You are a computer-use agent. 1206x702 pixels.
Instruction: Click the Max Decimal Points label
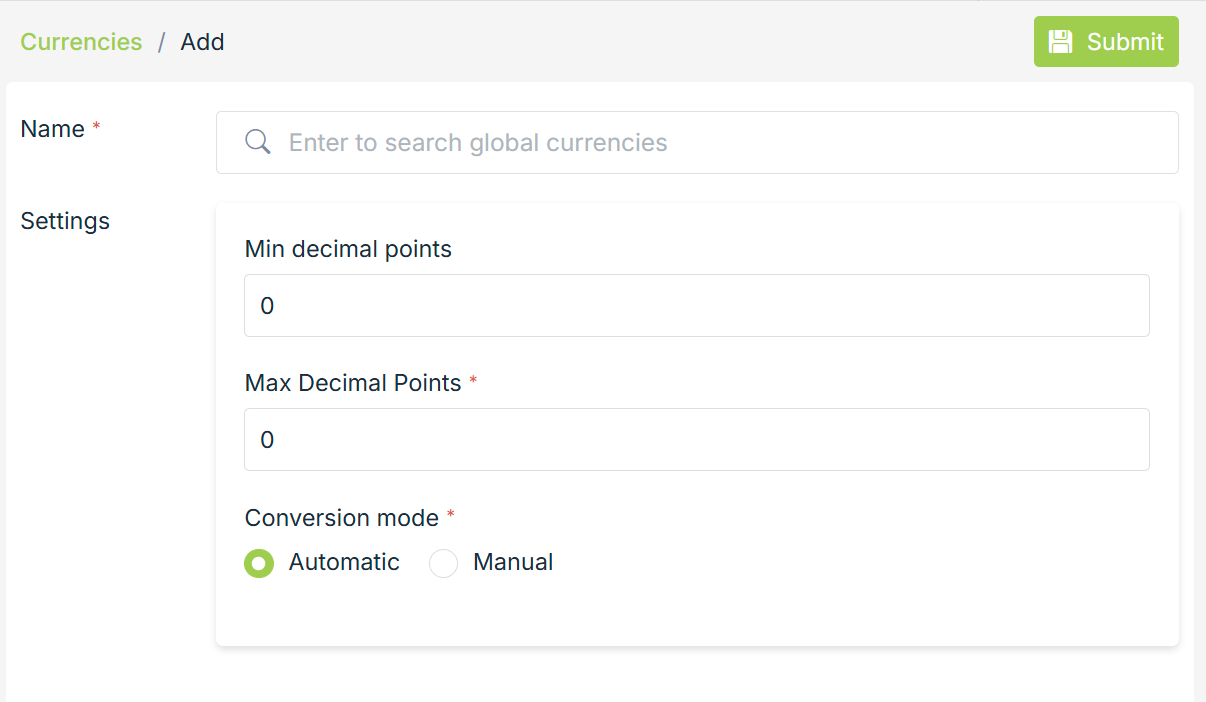(x=353, y=383)
